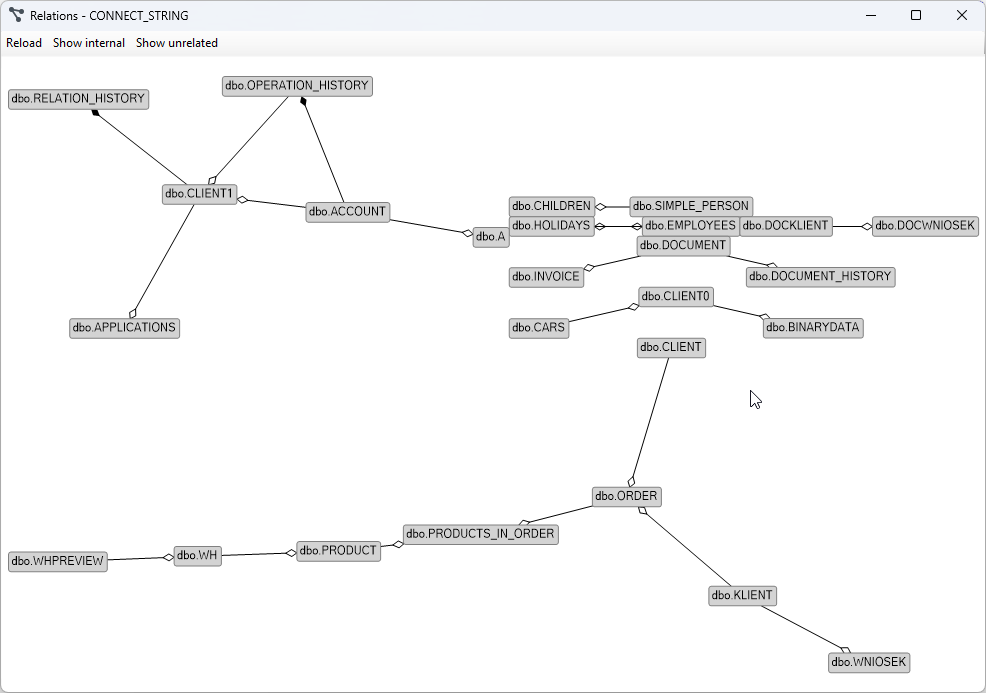This screenshot has height=693, width=986.
Task: Close the Relations window
Action: [962, 15]
